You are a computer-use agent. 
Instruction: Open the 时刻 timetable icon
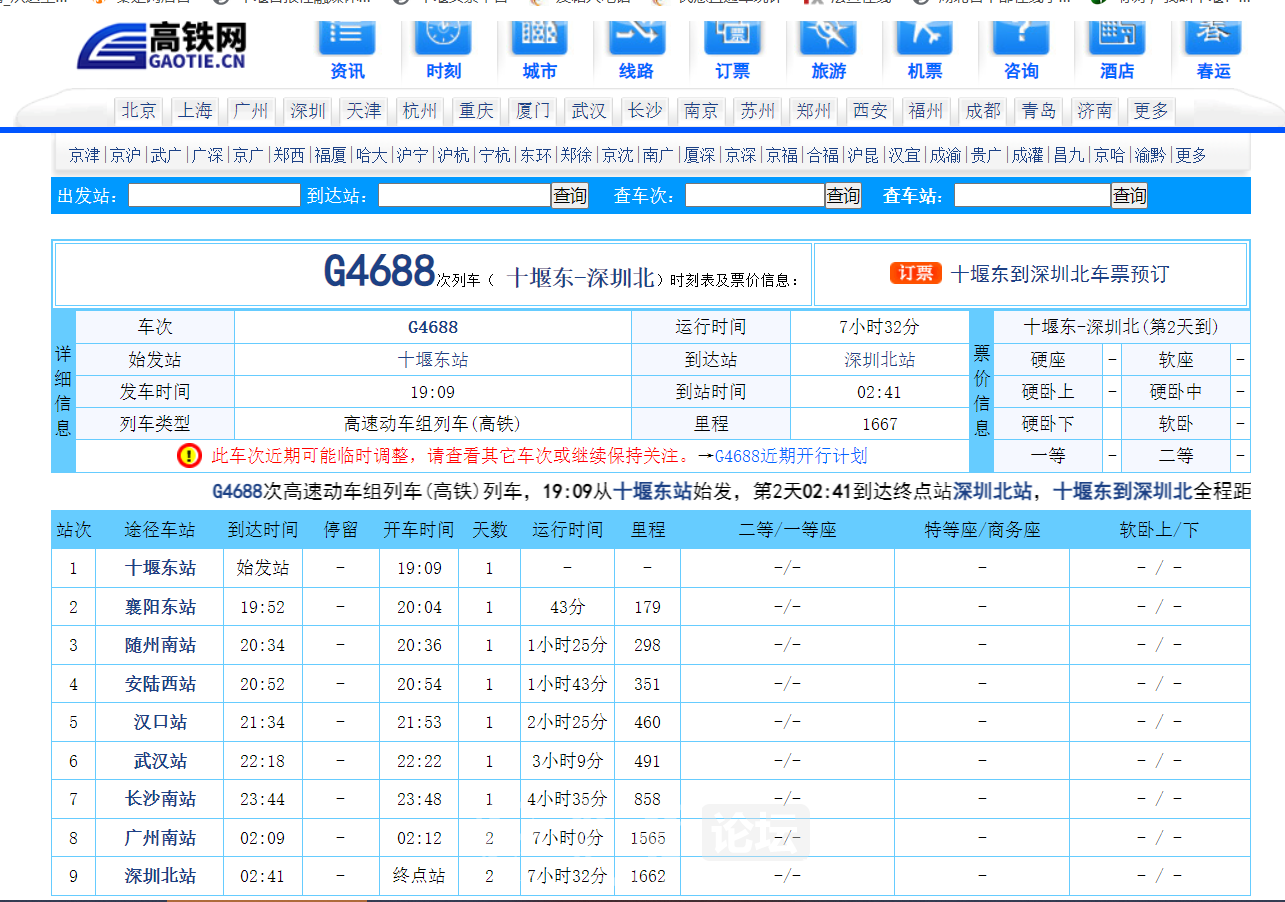(443, 50)
